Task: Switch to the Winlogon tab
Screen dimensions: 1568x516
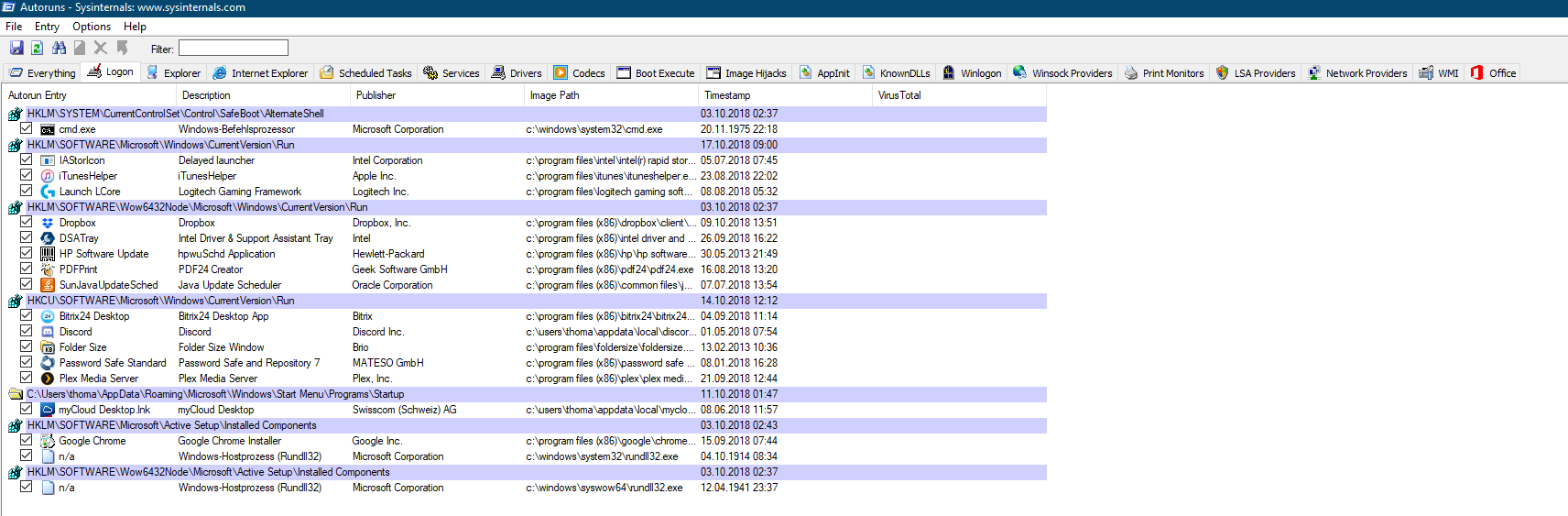Action: (x=972, y=73)
